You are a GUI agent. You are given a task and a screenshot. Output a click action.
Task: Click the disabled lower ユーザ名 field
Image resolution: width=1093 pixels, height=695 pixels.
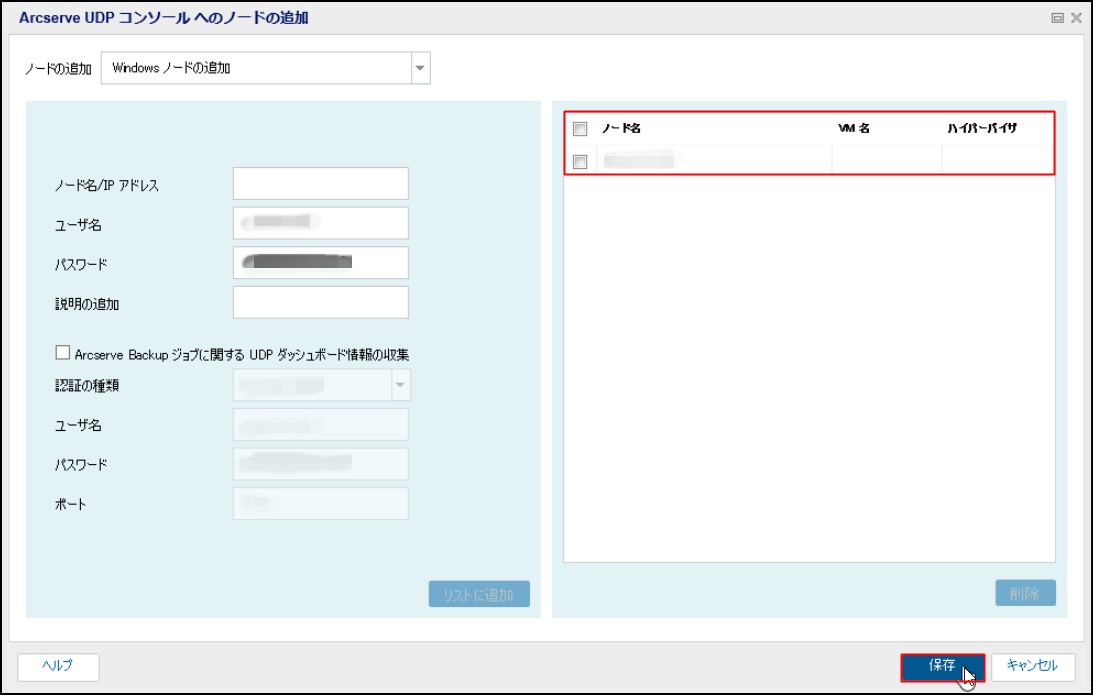point(321,425)
